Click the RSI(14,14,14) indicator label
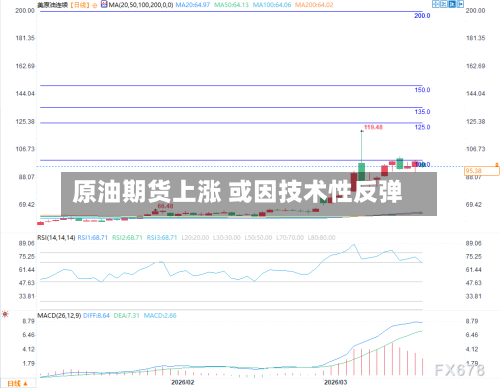Screen dimensions: 500x388 (56, 238)
